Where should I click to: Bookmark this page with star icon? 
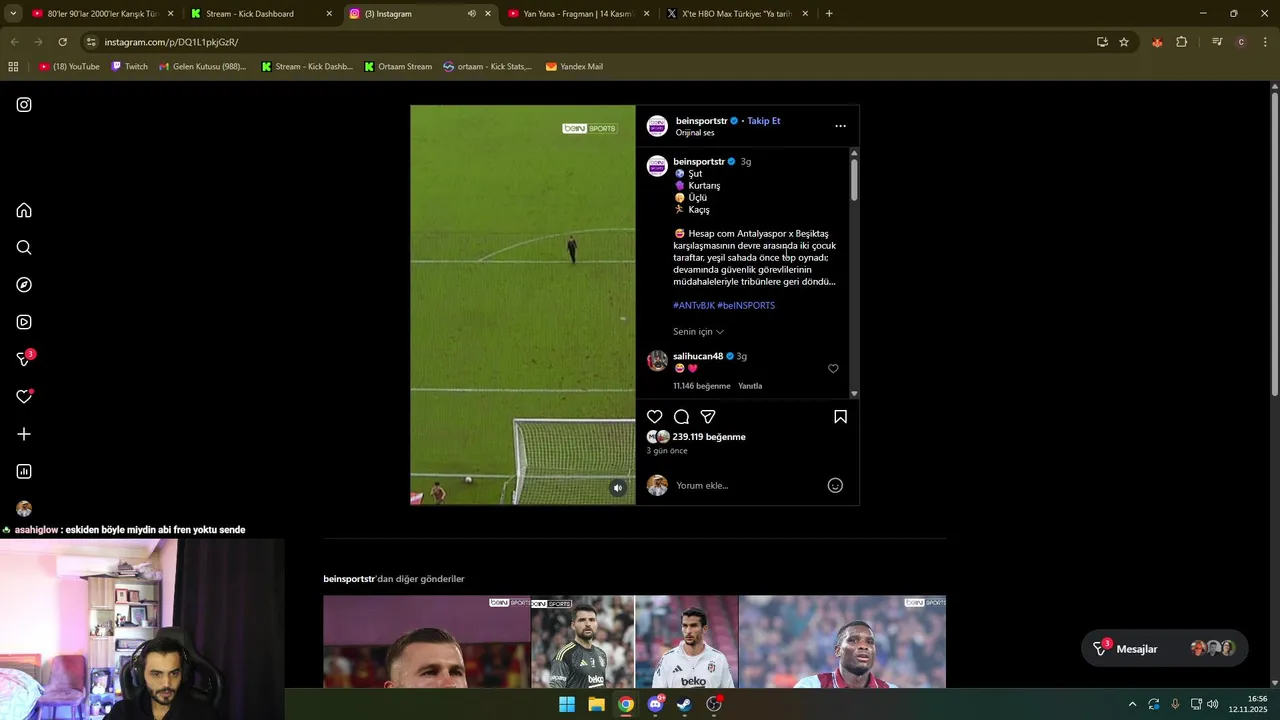coord(1124,42)
